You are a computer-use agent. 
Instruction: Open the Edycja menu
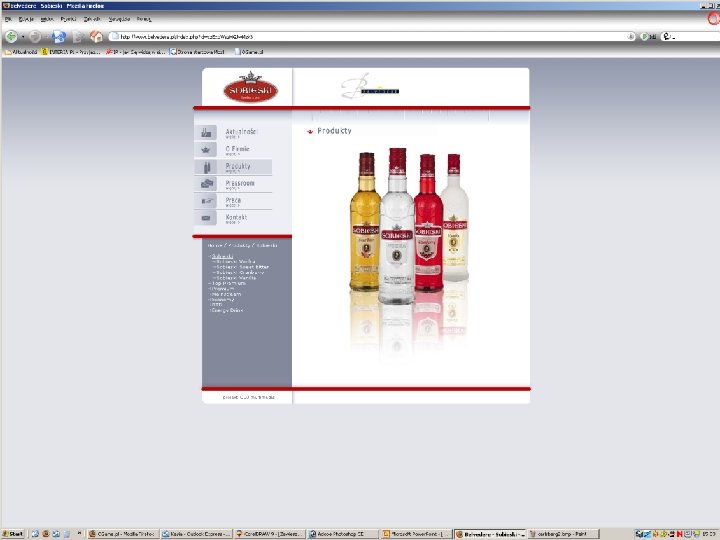tap(26, 19)
